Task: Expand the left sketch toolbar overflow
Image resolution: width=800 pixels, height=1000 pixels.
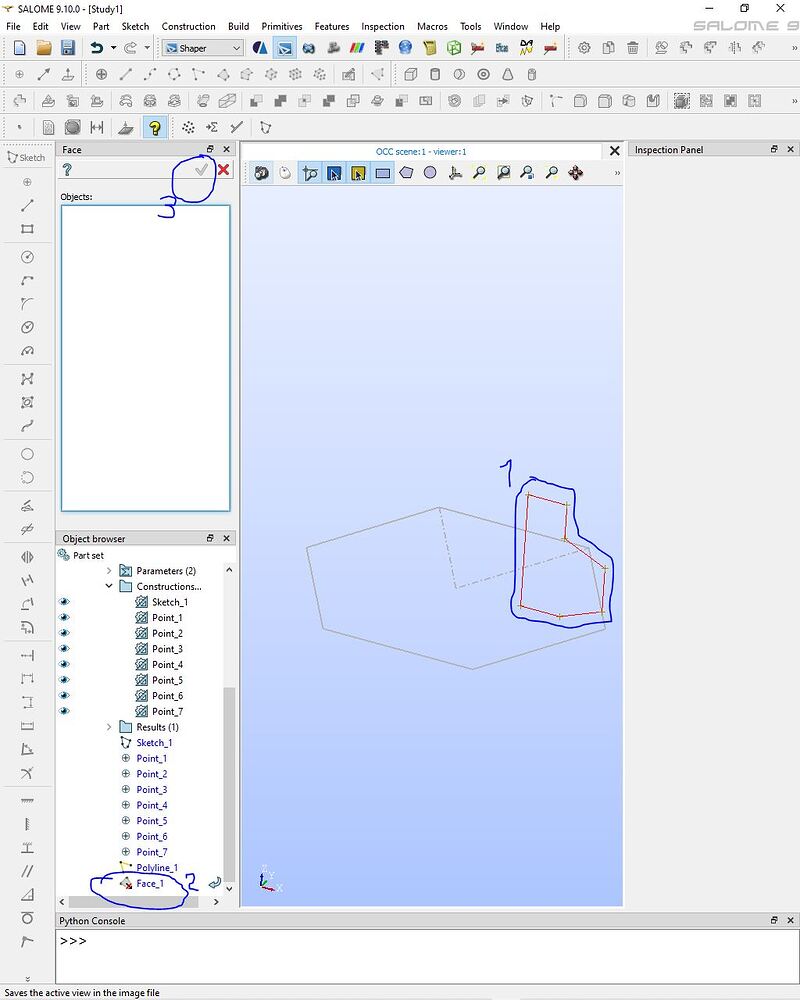Action: pos(27,978)
